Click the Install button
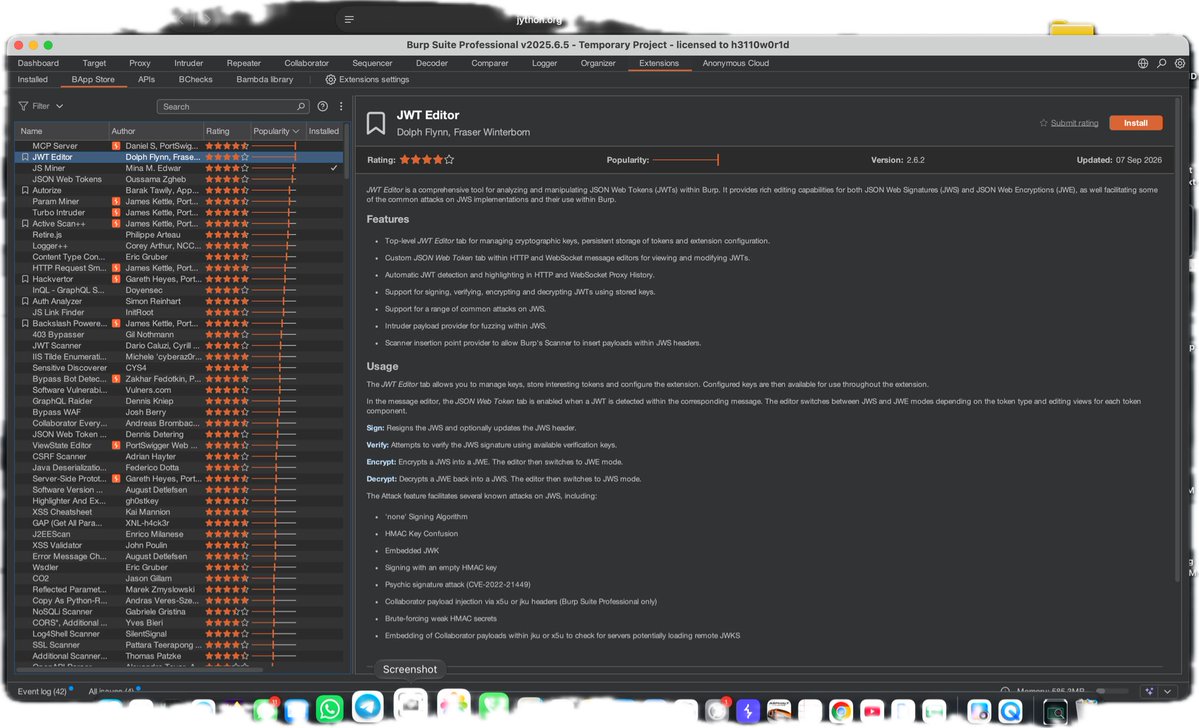The height and width of the screenshot is (728, 1199). (1136, 122)
